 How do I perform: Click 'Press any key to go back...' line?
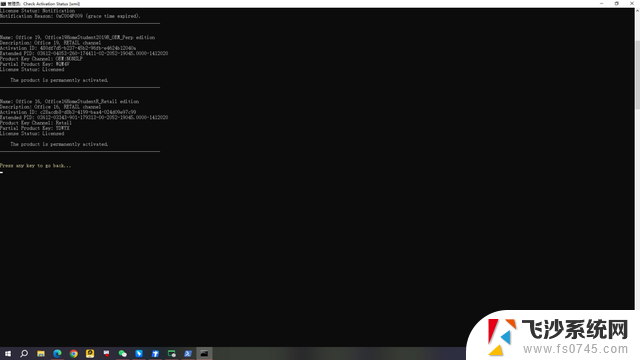pos(36,166)
